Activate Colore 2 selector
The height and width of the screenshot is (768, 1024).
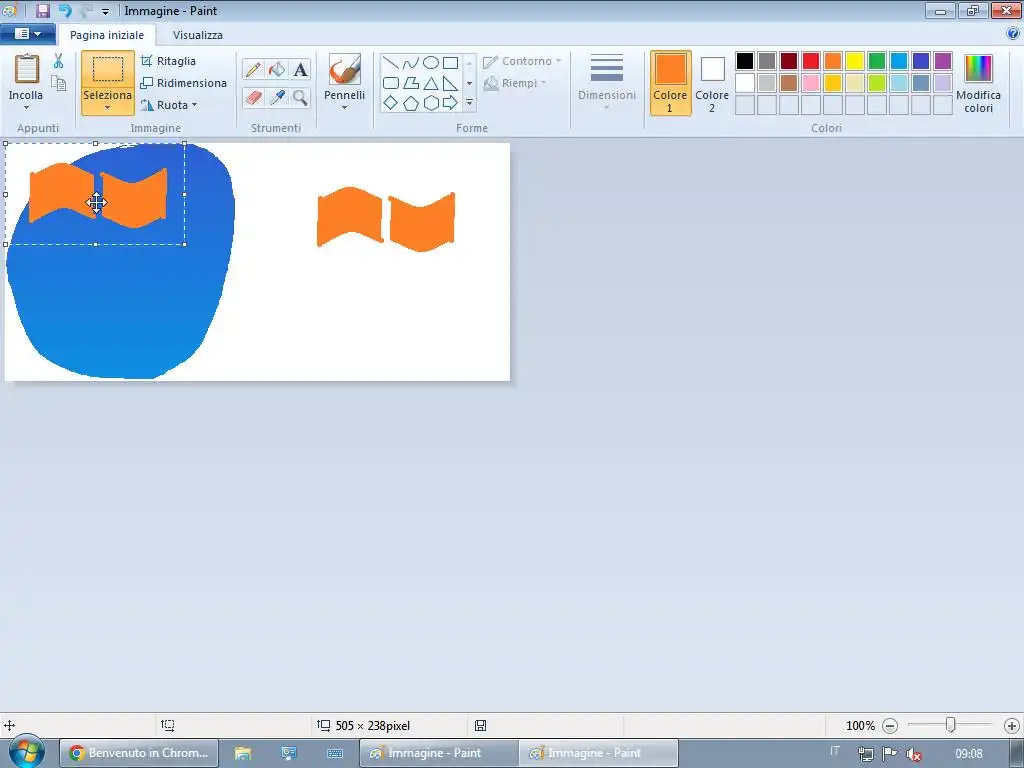click(712, 83)
